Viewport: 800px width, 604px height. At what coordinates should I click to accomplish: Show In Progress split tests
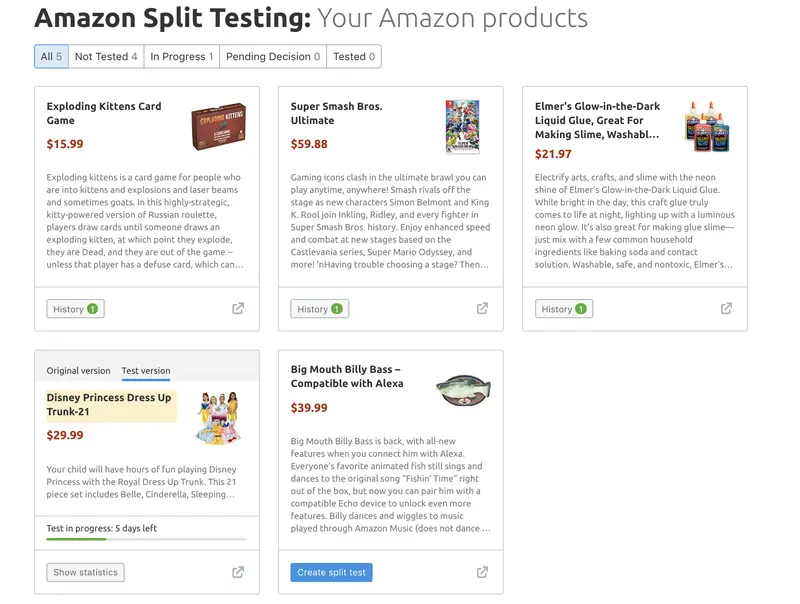click(181, 57)
